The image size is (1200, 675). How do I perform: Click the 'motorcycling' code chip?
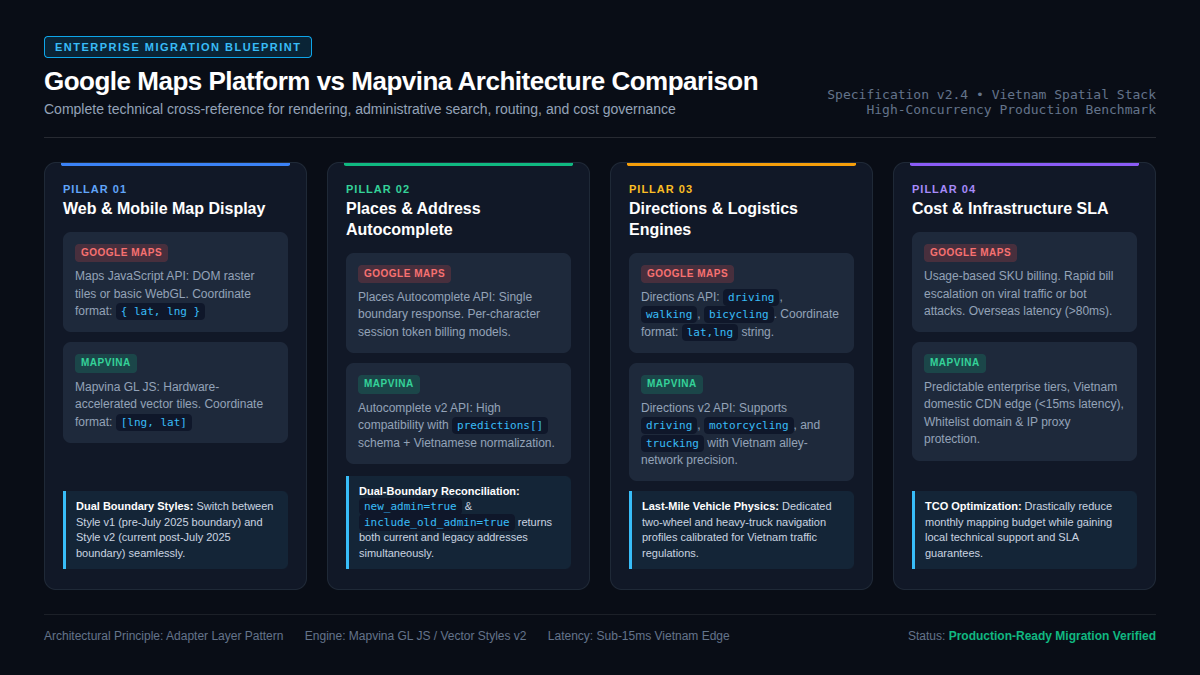[749, 426]
